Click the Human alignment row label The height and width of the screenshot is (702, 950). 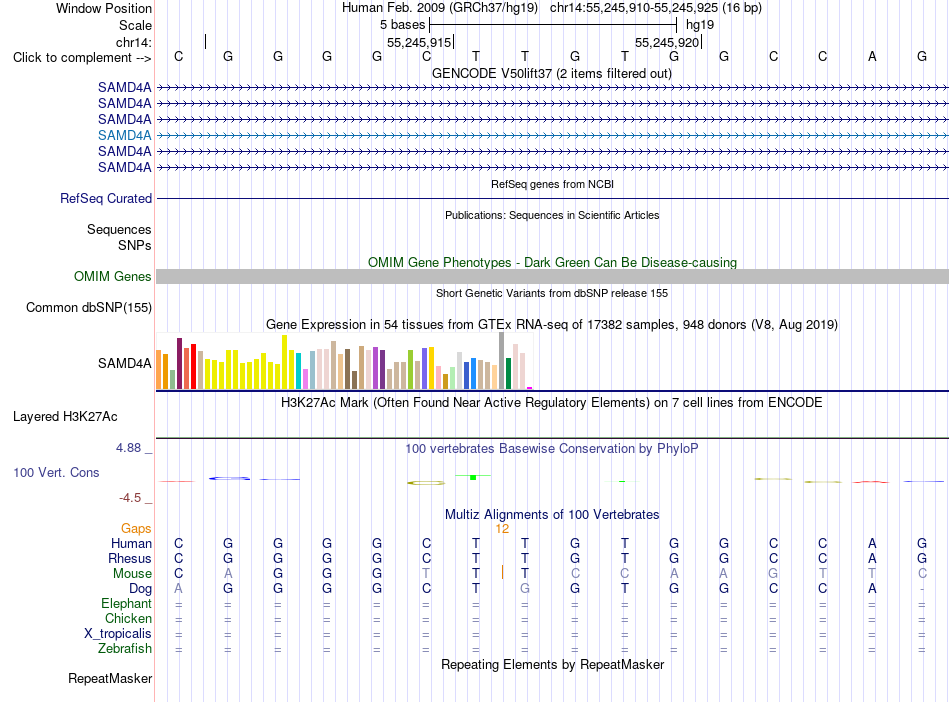(131, 543)
